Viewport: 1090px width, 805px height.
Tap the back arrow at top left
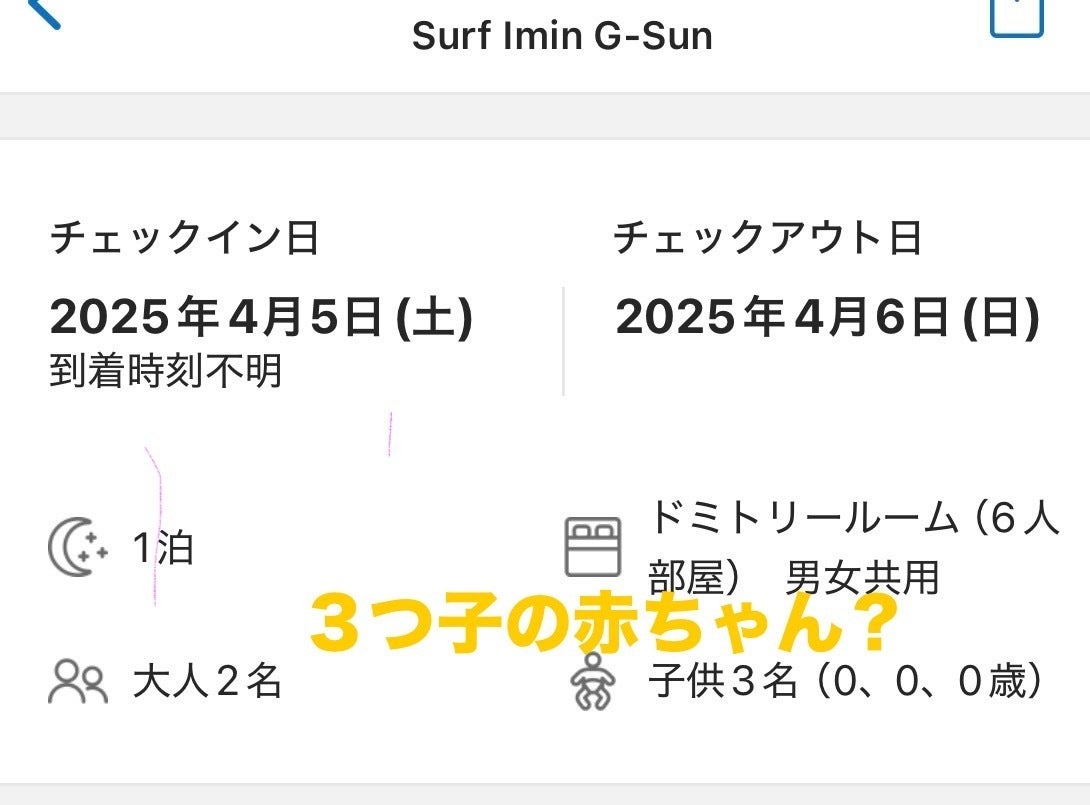coord(43,13)
